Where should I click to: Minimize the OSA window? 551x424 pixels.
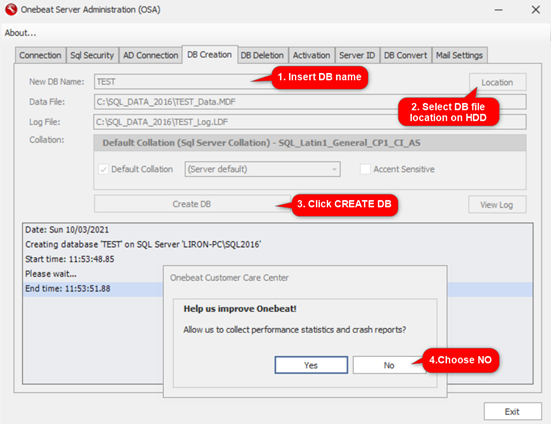pos(498,10)
